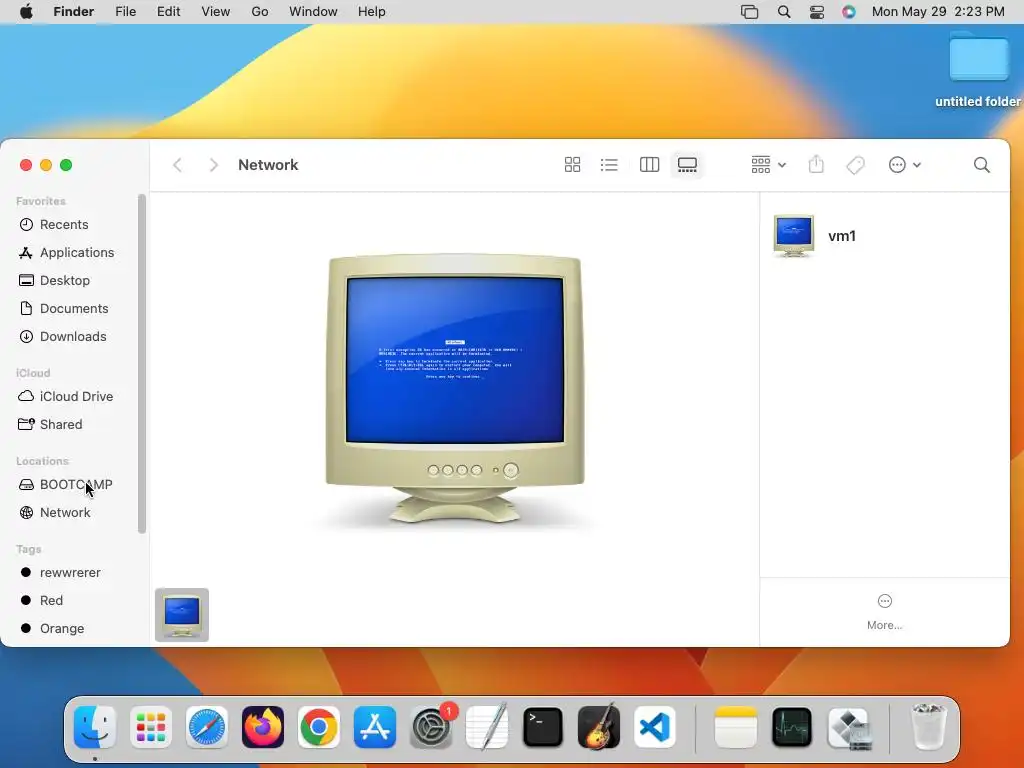
Task: Go back with the left chevron
Action: click(x=178, y=165)
